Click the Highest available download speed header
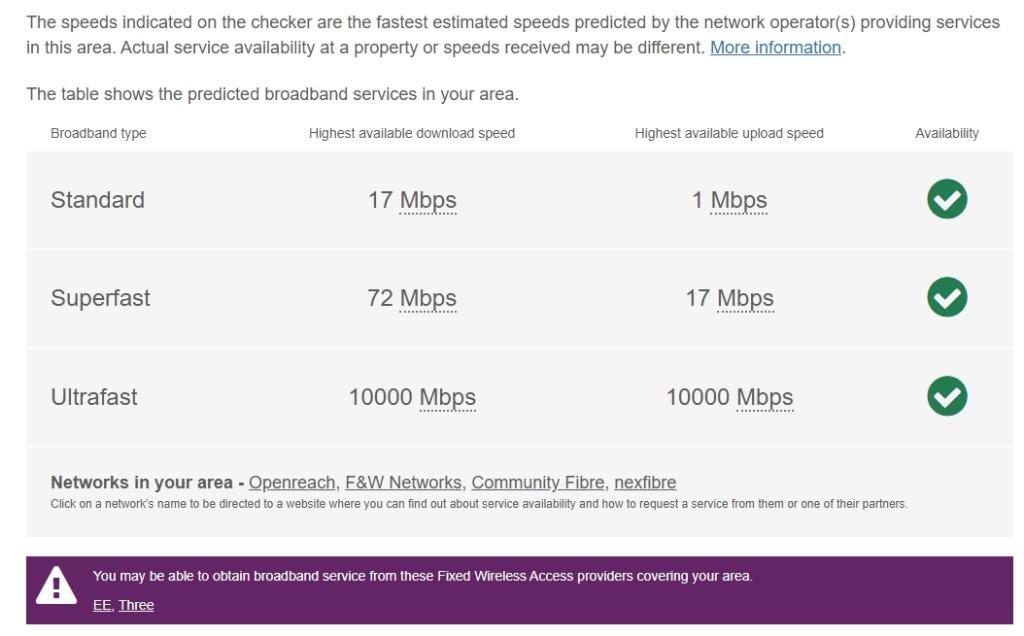Screen dimensions: 1024x636 click(x=412, y=133)
